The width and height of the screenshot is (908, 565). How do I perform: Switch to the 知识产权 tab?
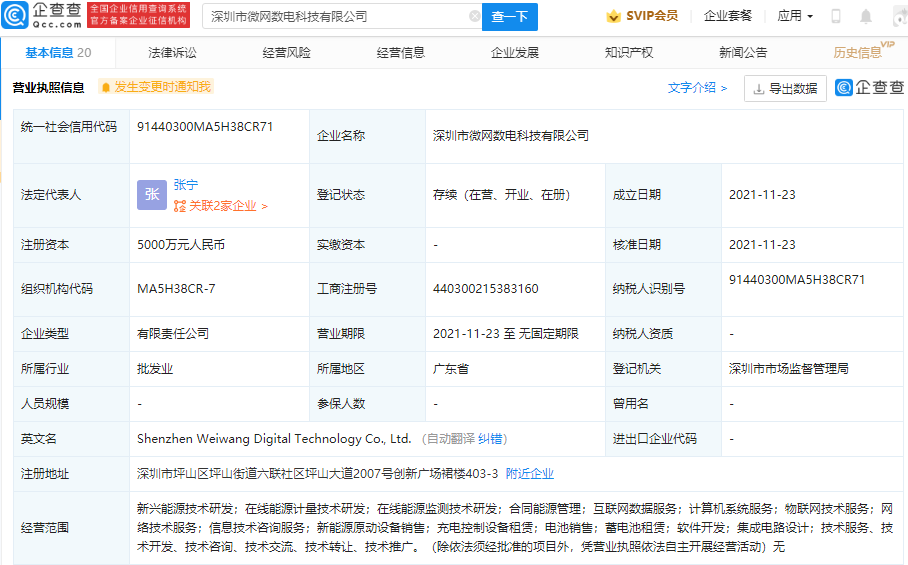(x=629, y=53)
